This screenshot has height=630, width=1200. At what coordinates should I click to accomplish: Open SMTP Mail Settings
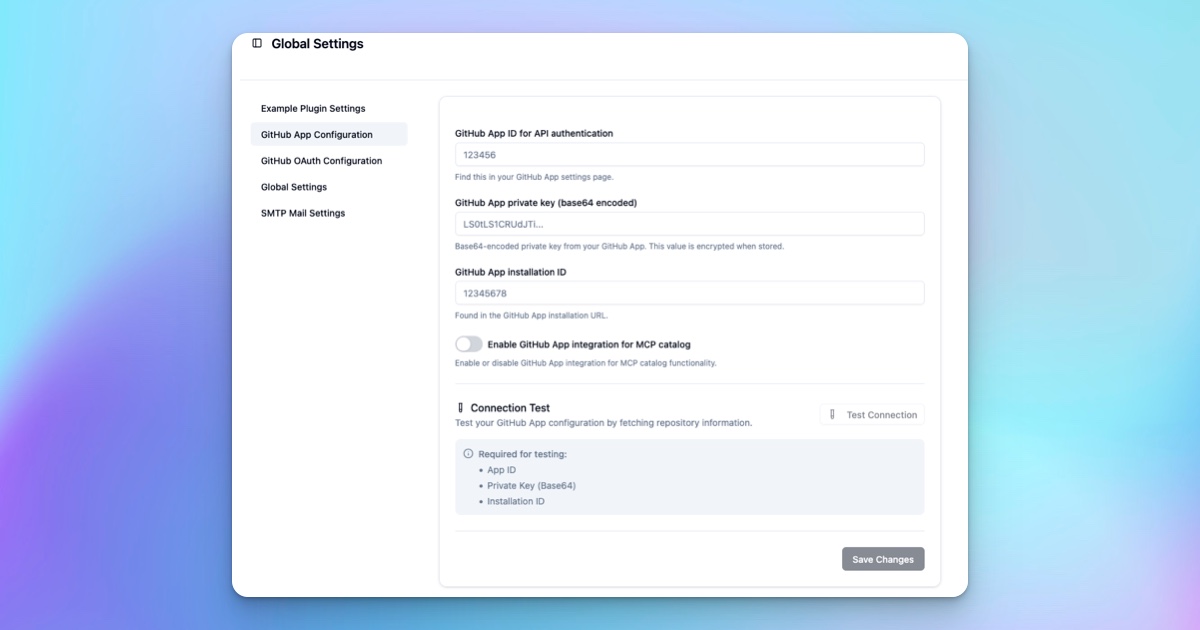303,213
